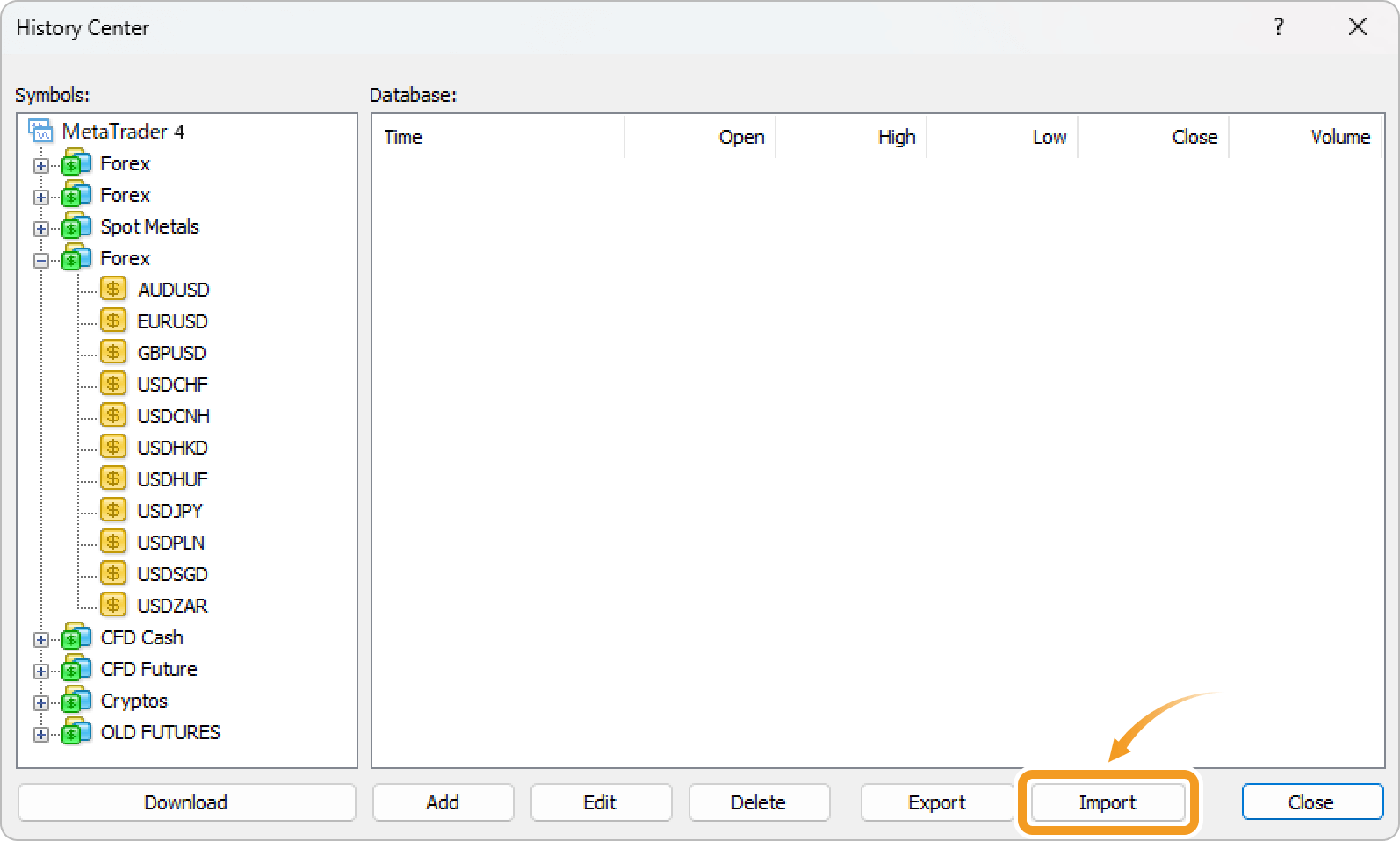The height and width of the screenshot is (841, 1400).
Task: Expand the Spot Metals group
Action: click(41, 228)
